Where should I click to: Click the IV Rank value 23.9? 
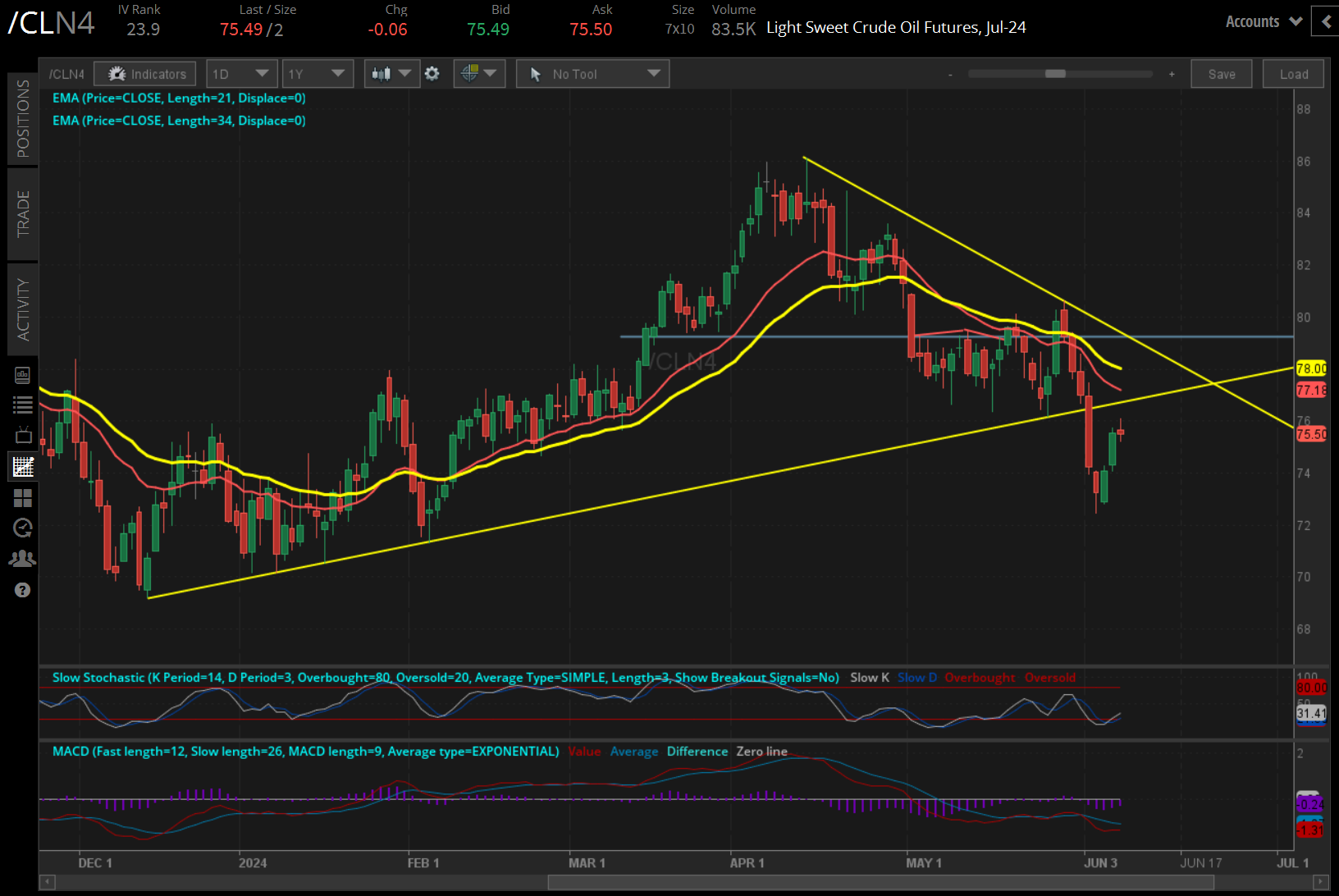(x=144, y=30)
